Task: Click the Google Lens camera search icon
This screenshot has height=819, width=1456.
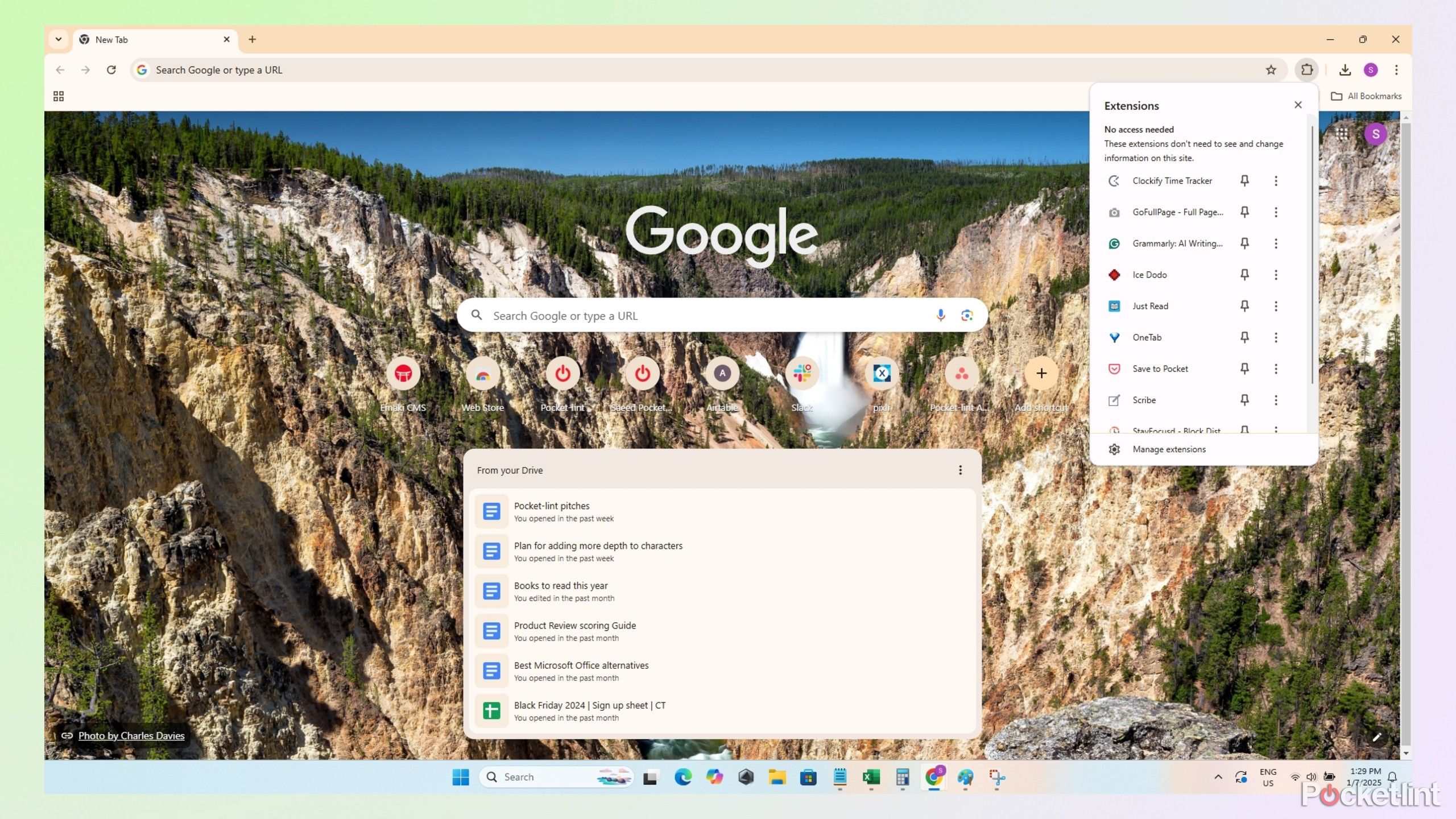Action: click(966, 315)
